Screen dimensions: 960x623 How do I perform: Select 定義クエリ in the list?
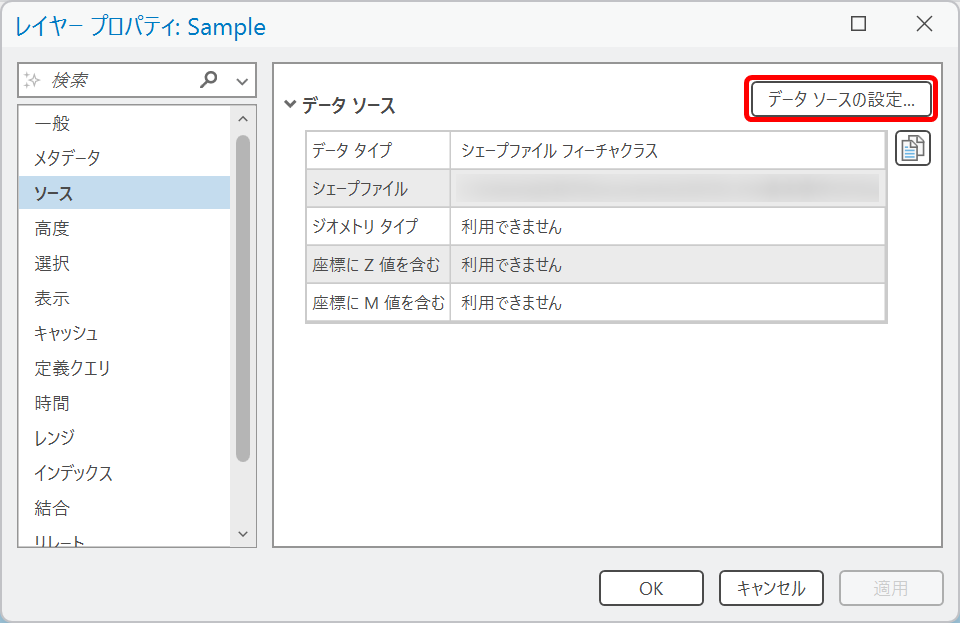(73, 368)
